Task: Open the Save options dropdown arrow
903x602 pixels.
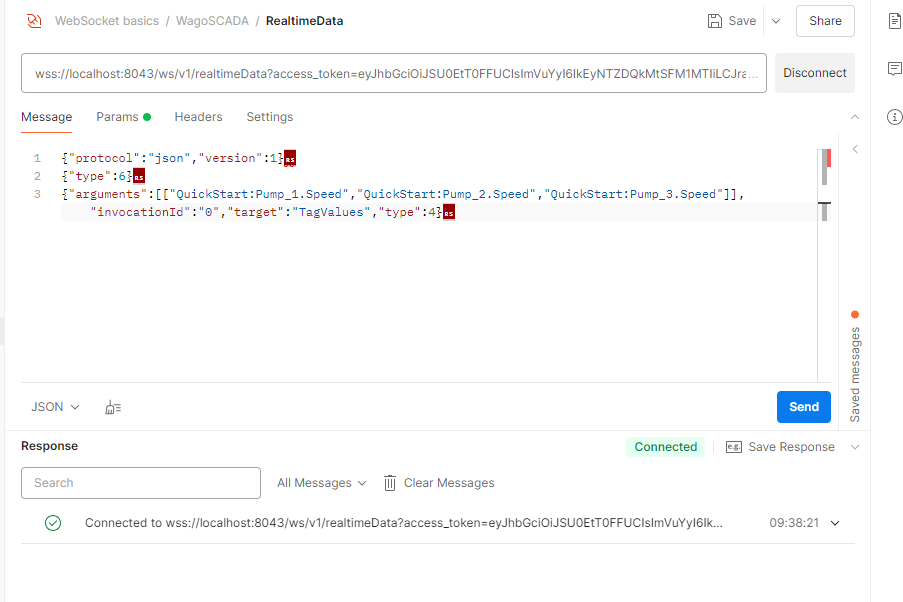Action: click(x=775, y=21)
